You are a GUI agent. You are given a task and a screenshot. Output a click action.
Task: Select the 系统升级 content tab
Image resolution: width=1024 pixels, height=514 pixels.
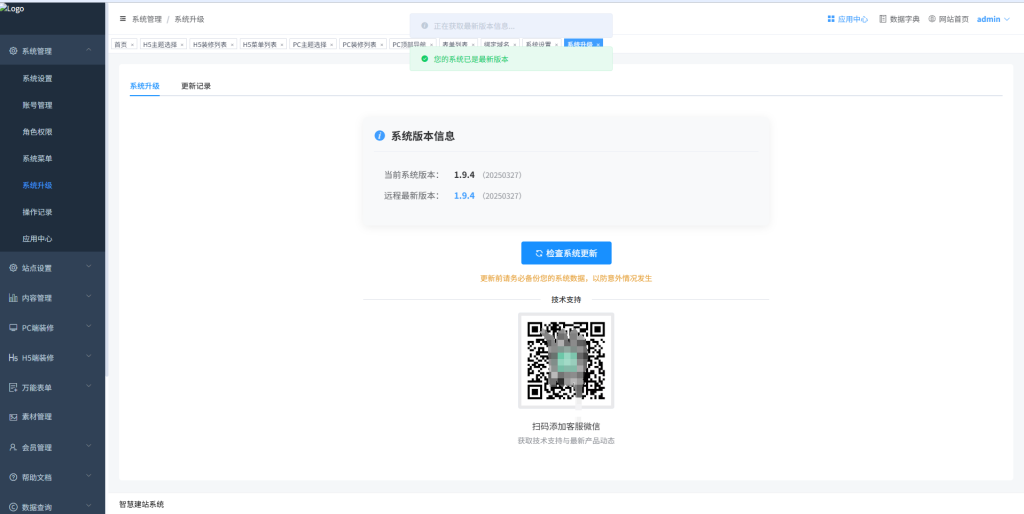click(x=144, y=86)
